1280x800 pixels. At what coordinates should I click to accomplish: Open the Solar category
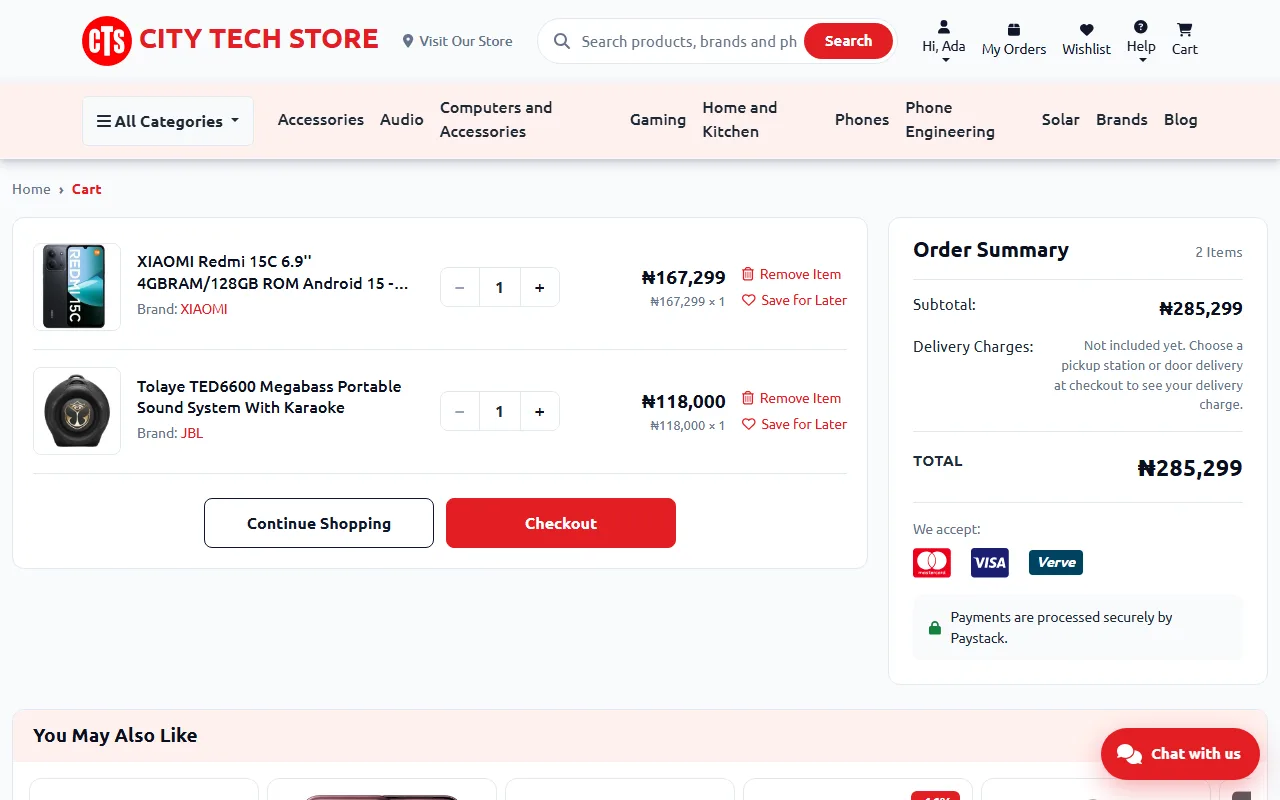point(1060,119)
